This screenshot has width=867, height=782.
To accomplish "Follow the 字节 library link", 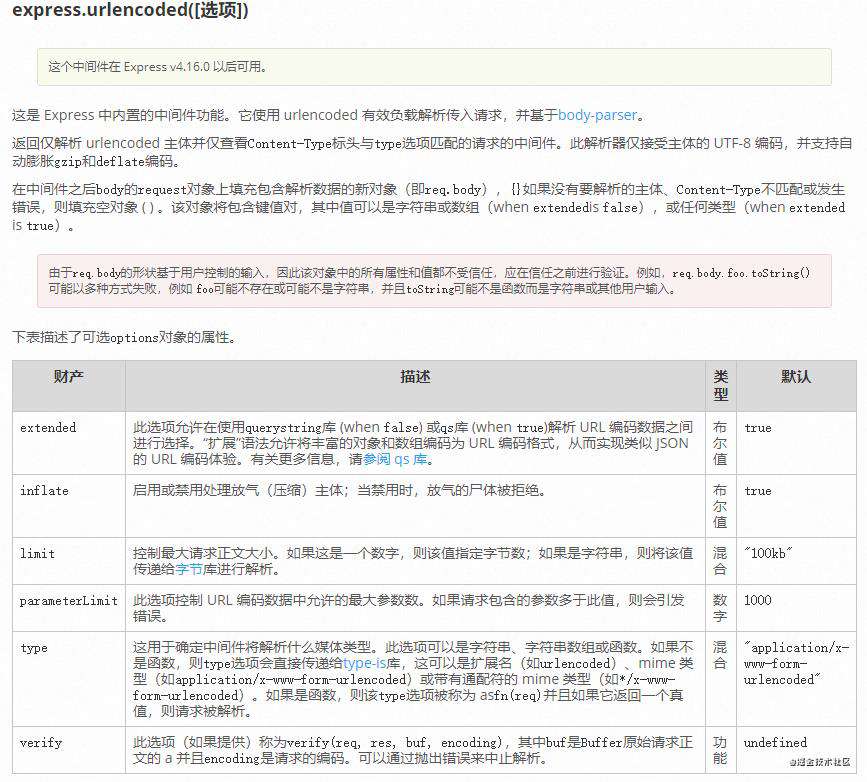I will tap(189, 569).
